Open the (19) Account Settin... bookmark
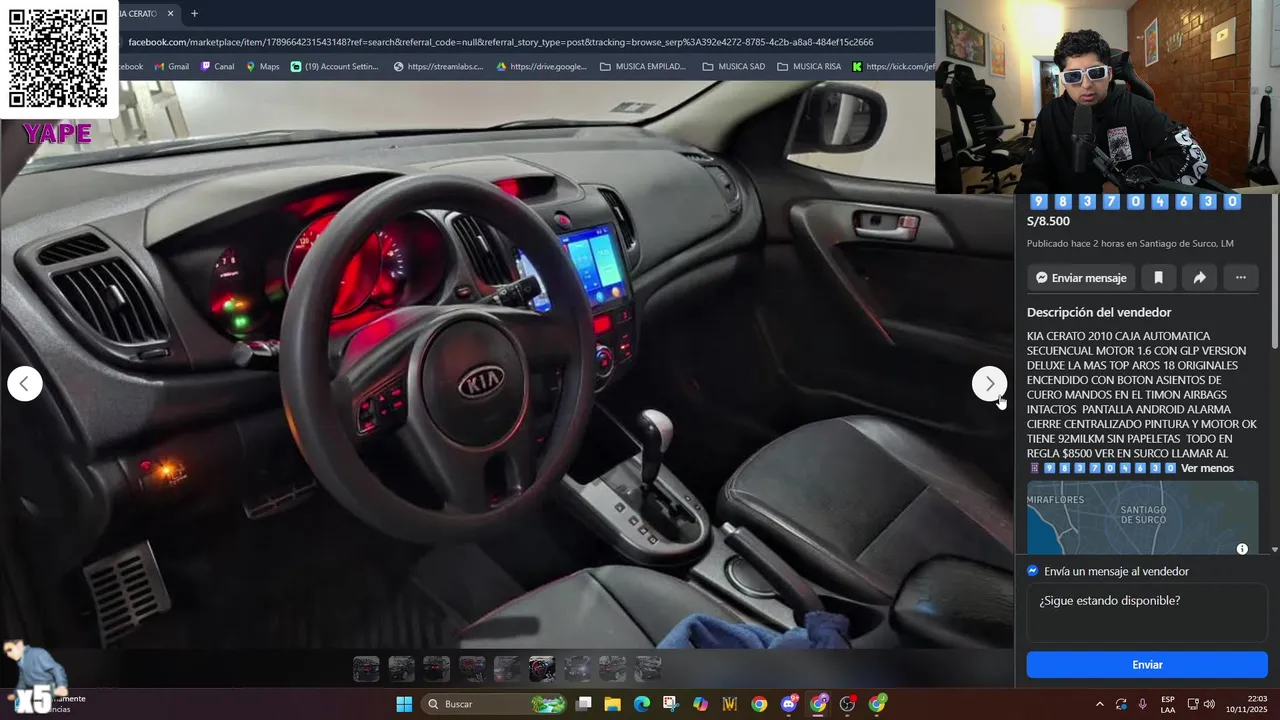Image resolution: width=1280 pixels, height=720 pixels. [335, 67]
